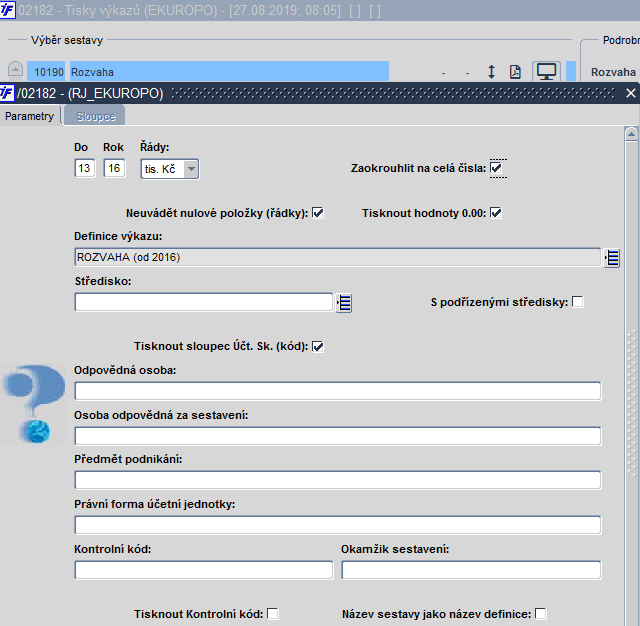Click the scrollbar up arrow in the dialog
This screenshot has height=626, width=640.
pyautogui.click(x=631, y=134)
